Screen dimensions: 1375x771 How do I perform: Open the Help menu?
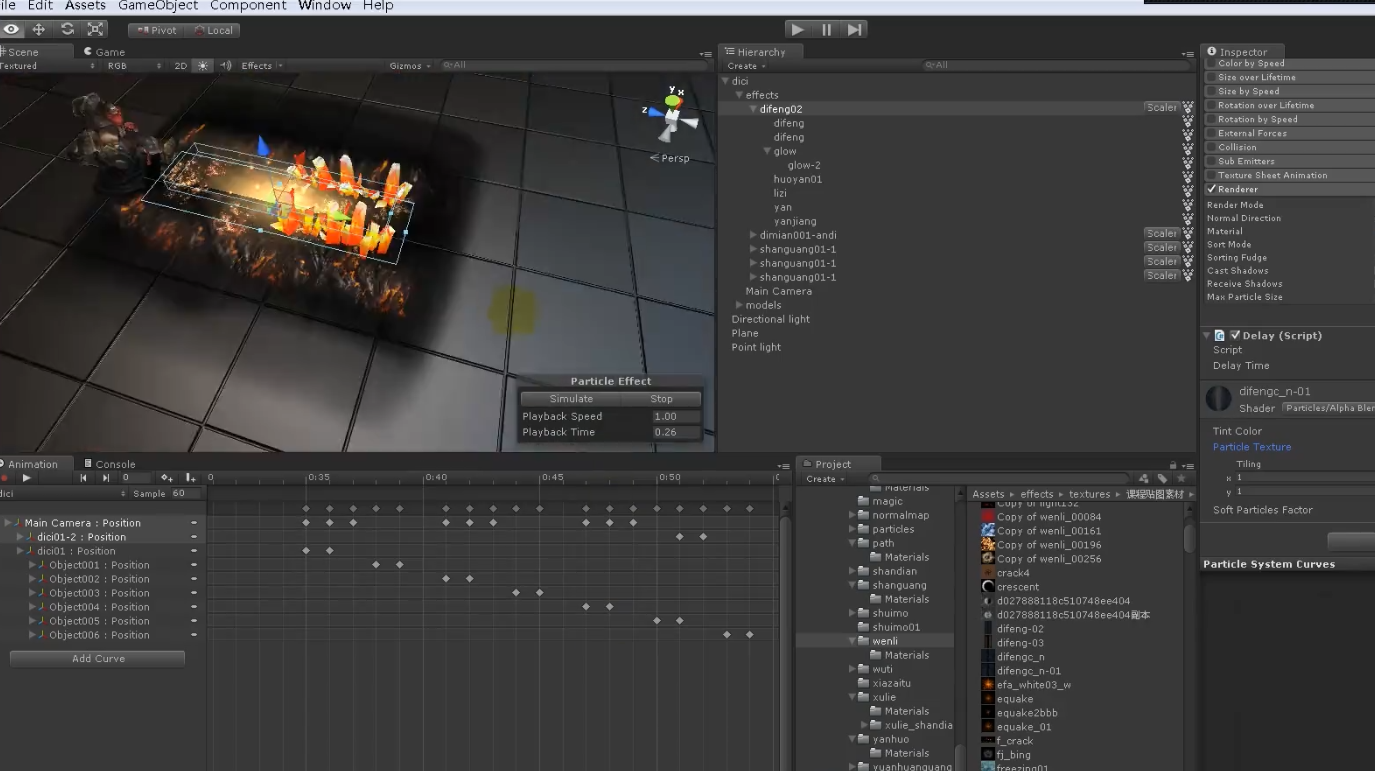[378, 6]
